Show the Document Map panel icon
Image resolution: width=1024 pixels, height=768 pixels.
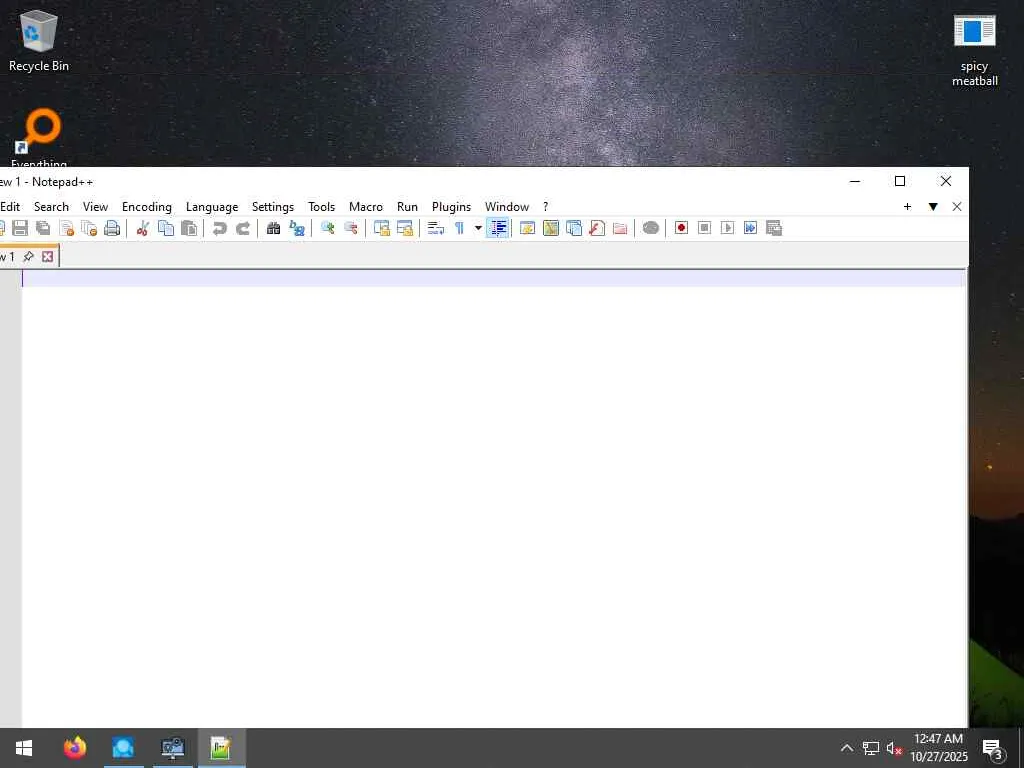pyautogui.click(x=551, y=228)
